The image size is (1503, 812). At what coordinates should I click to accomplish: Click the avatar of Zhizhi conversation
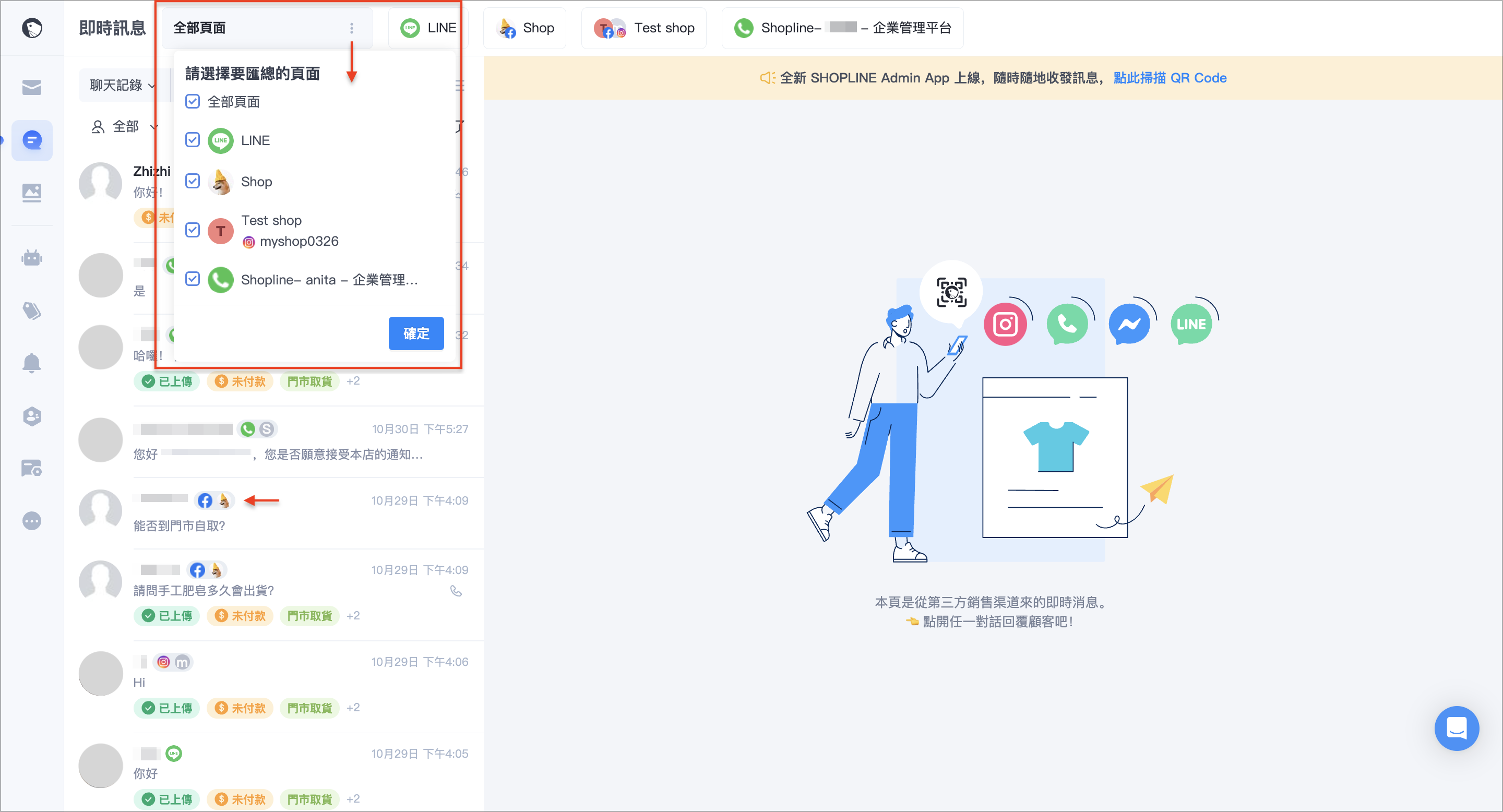pos(100,184)
